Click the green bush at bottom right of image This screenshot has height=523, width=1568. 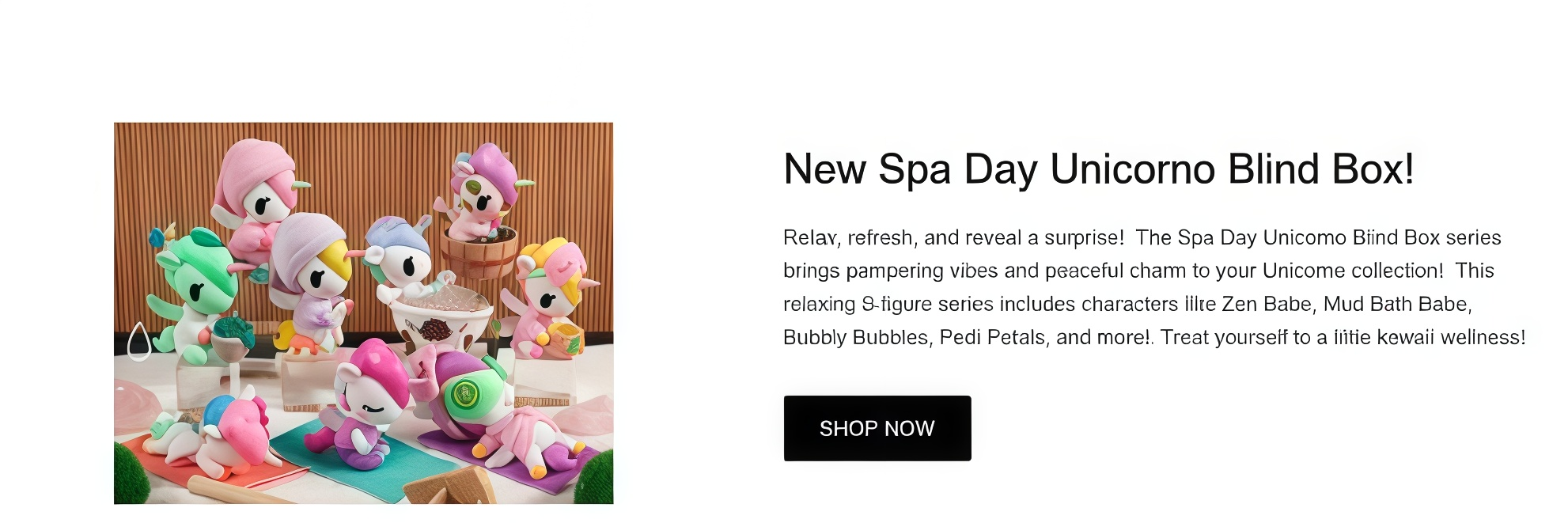point(594,477)
